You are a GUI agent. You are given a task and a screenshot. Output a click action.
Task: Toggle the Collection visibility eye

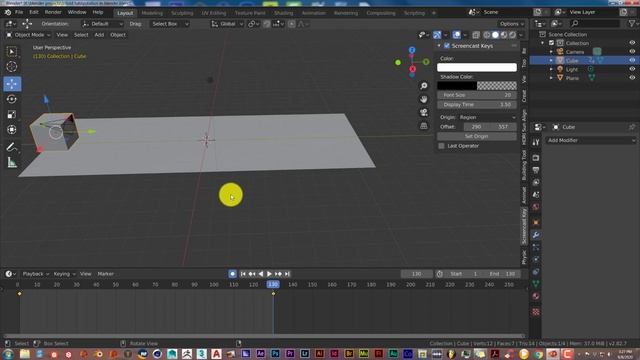point(632,43)
